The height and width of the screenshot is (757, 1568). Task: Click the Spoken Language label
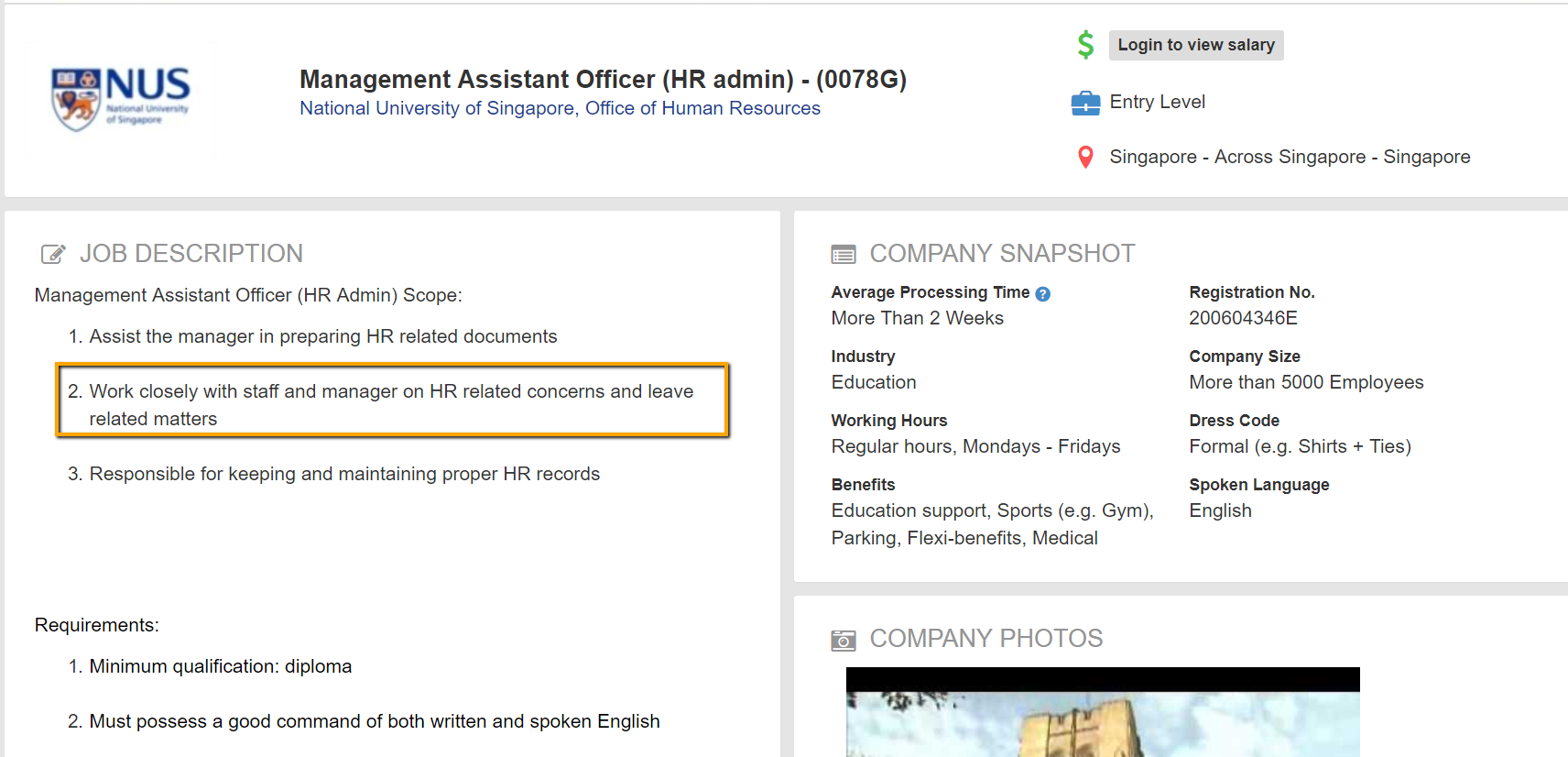1258,485
